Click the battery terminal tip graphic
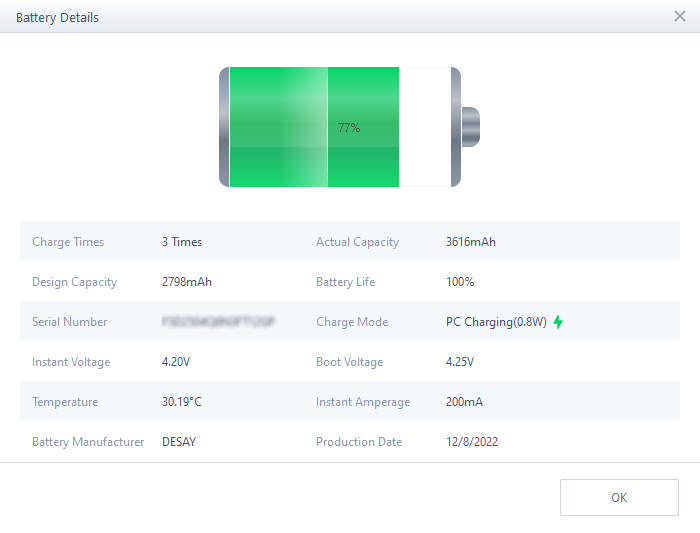The image size is (700, 533). point(471,127)
